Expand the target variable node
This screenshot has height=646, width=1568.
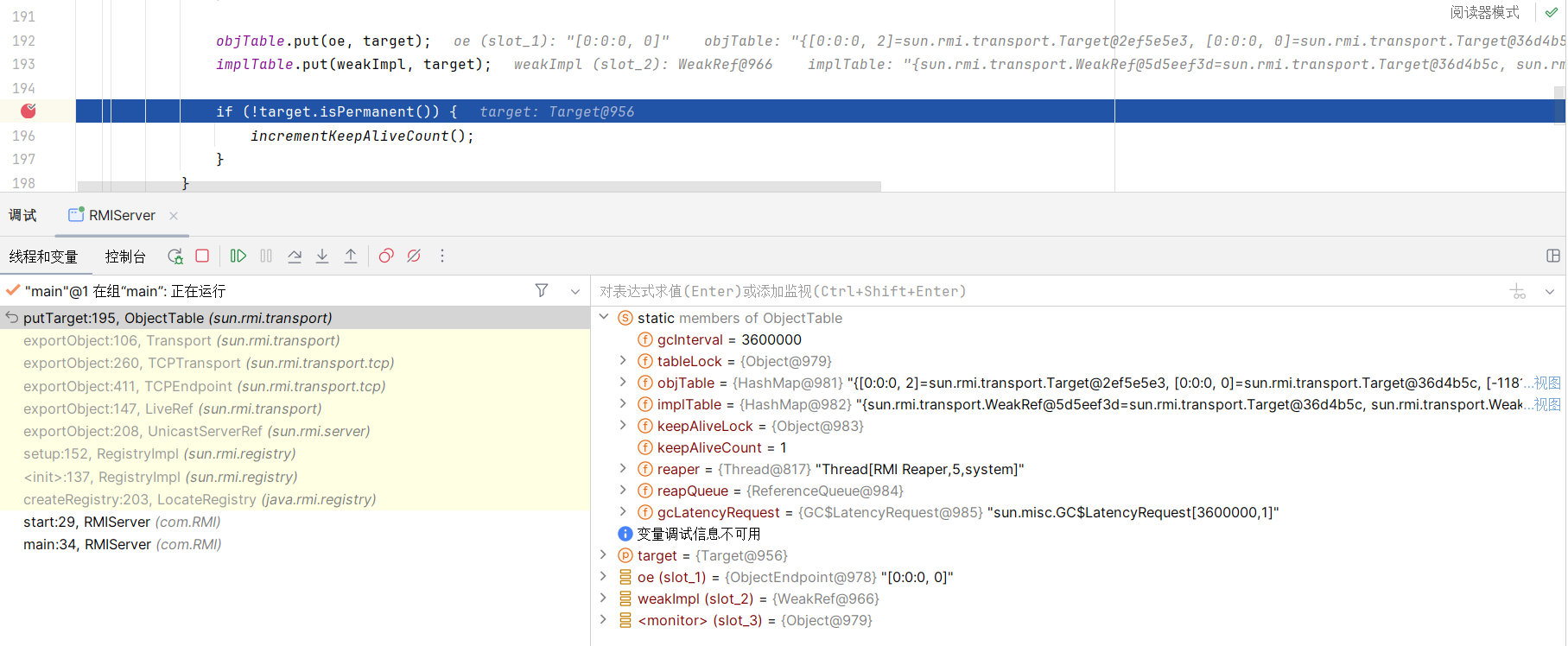pyautogui.click(x=604, y=554)
